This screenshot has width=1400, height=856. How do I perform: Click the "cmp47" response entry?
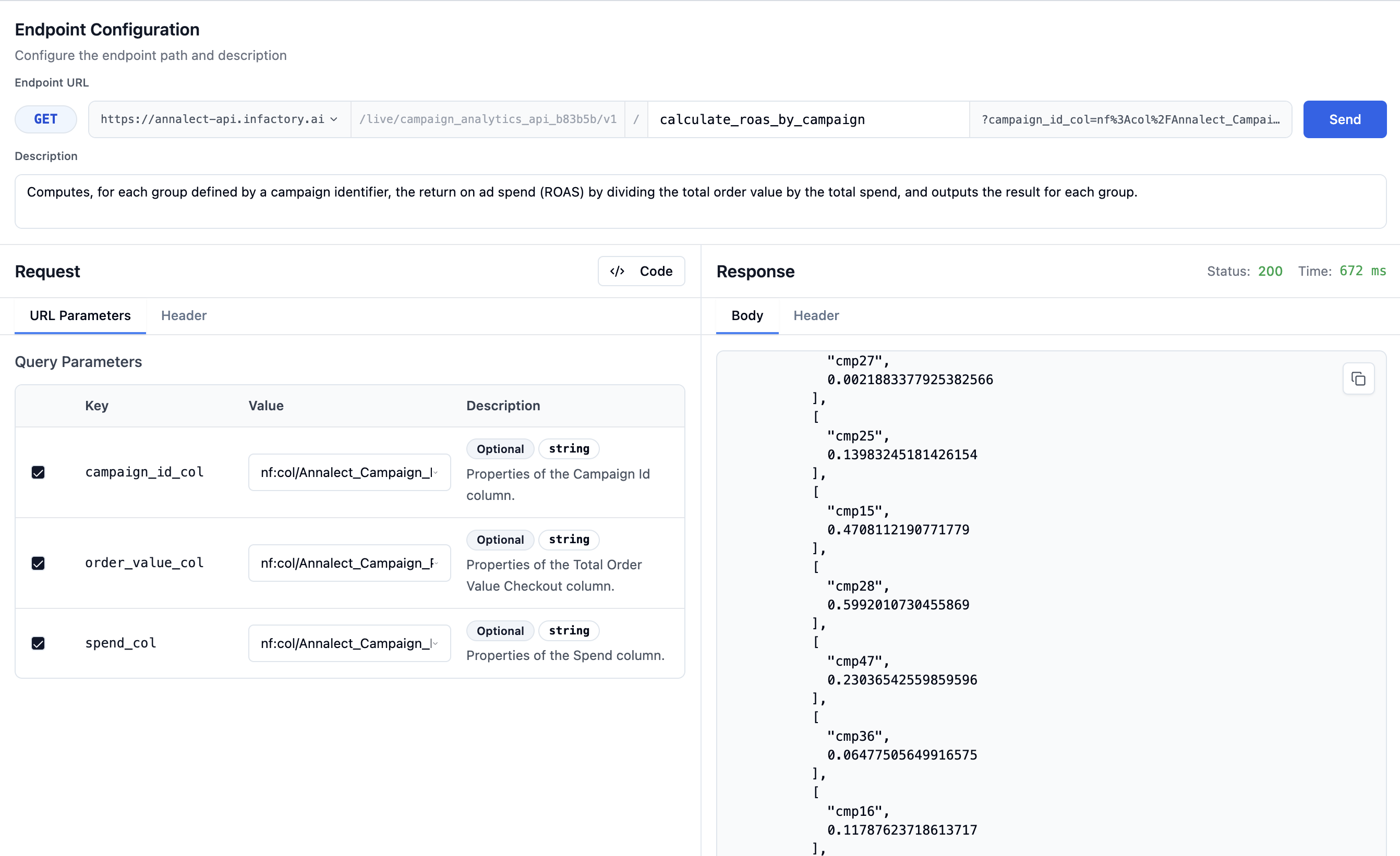click(x=858, y=661)
